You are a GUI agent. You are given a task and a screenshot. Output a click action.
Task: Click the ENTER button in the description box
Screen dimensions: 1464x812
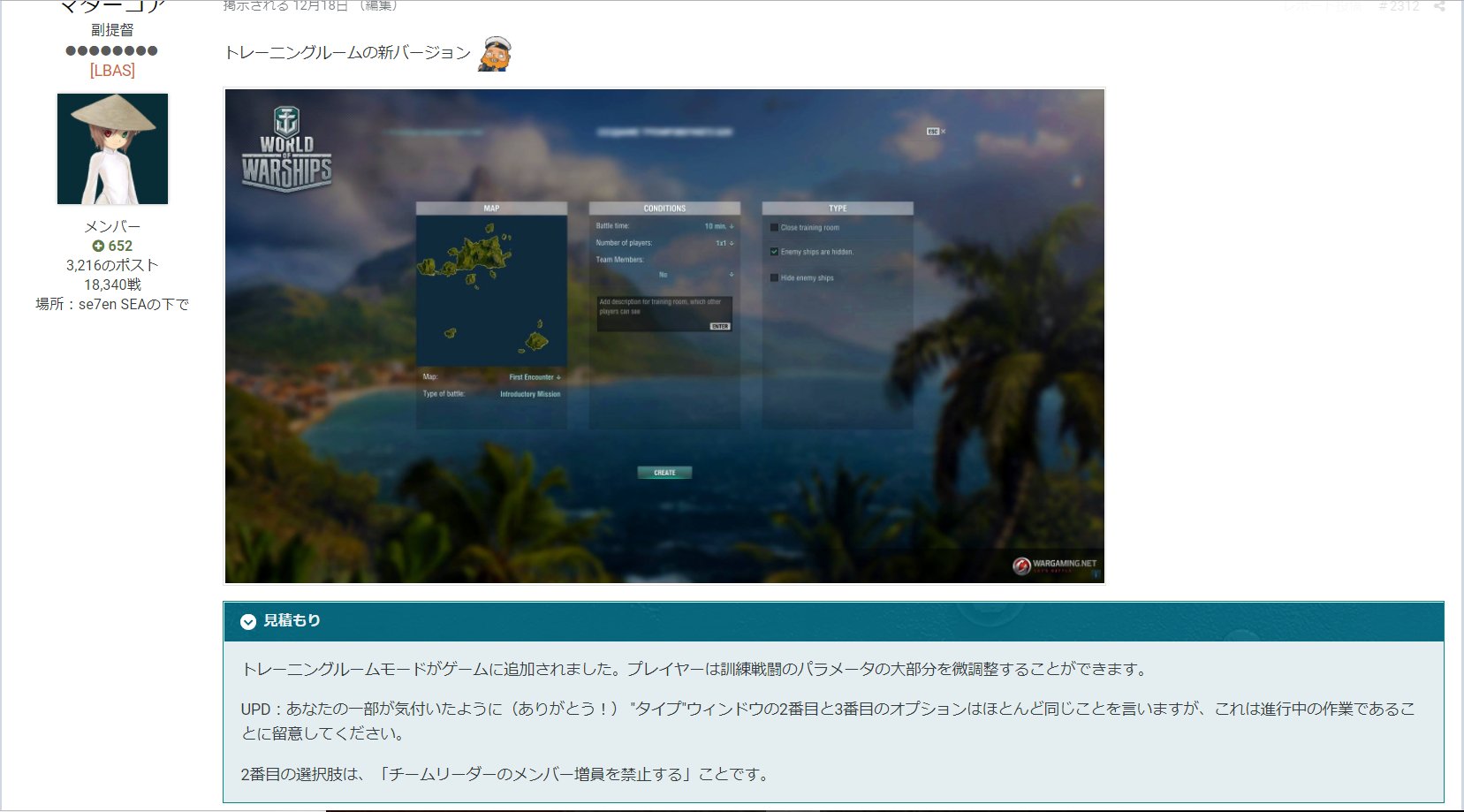point(720,326)
